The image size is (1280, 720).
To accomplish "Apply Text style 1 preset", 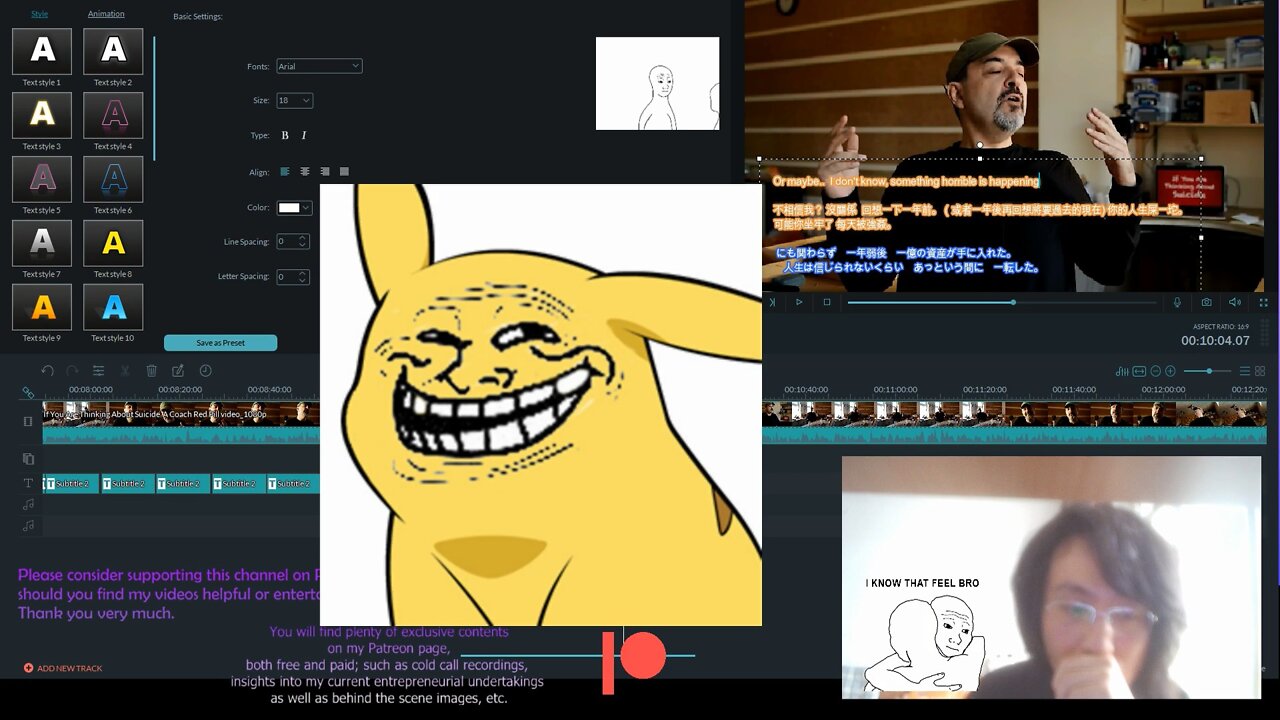I will [x=42, y=51].
